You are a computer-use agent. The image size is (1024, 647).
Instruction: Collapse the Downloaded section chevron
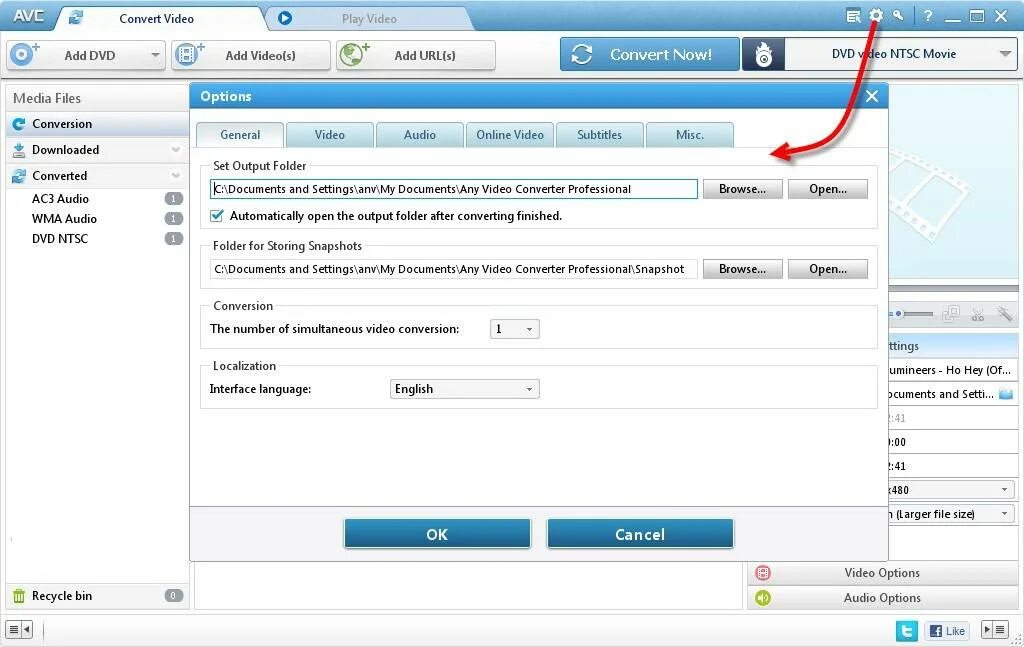pyautogui.click(x=176, y=150)
